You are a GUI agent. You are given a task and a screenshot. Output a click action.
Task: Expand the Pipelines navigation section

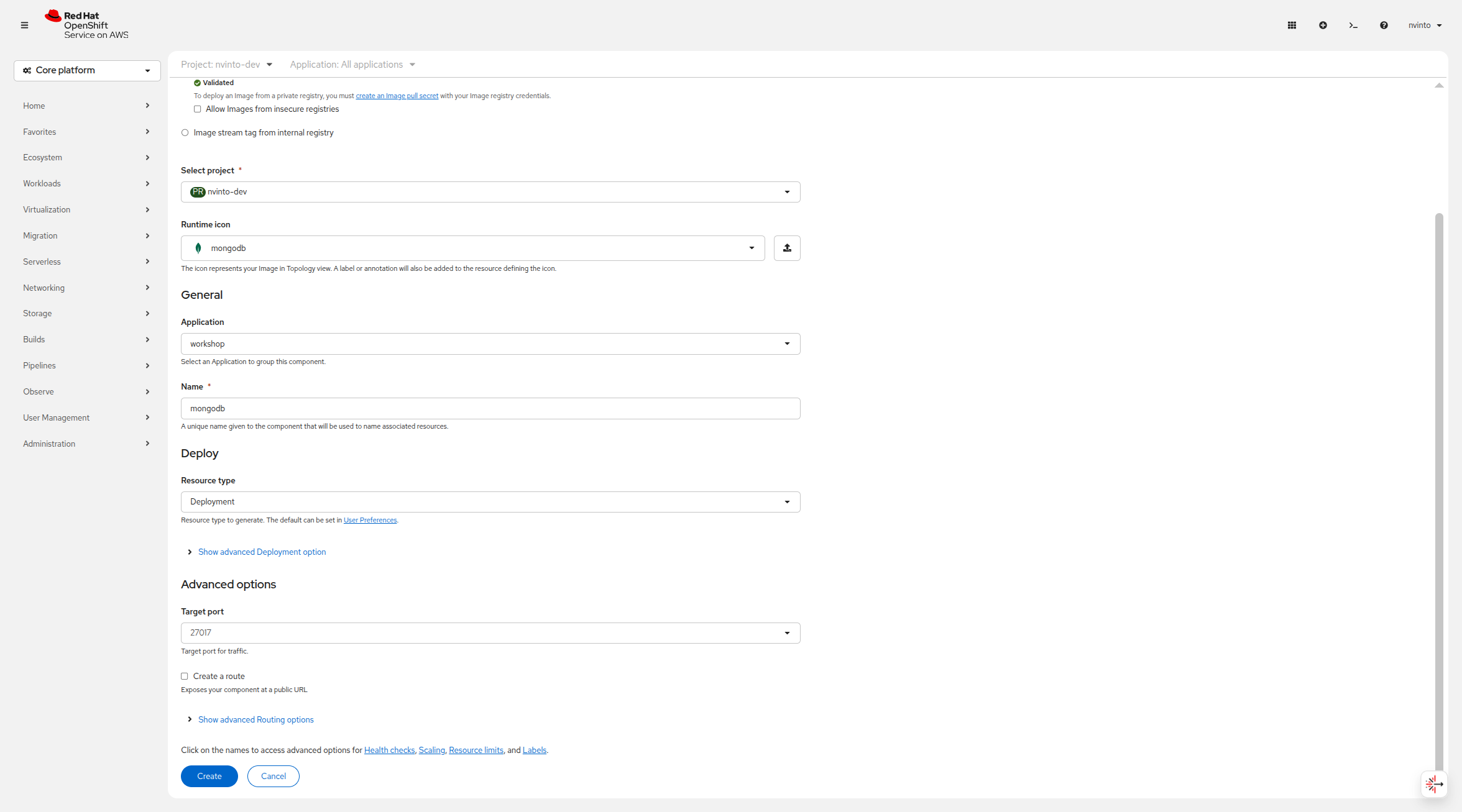click(87, 366)
